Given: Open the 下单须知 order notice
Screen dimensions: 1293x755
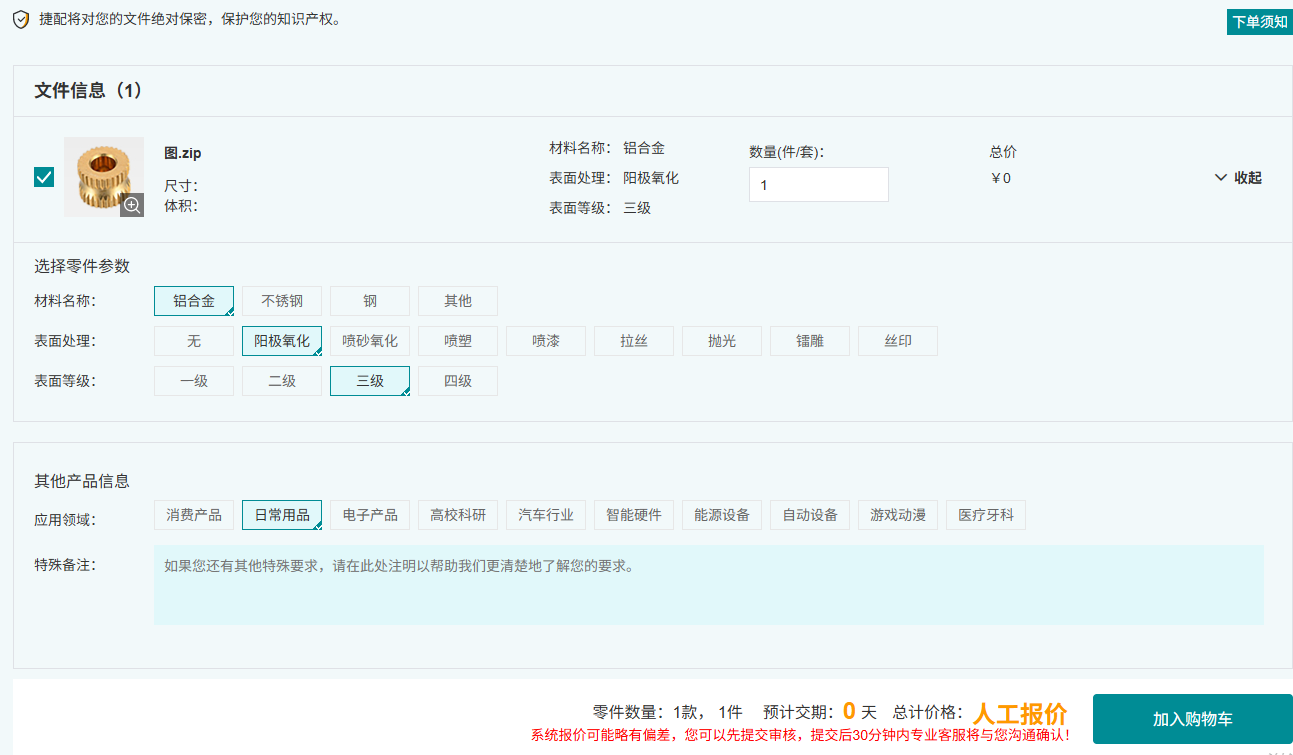Looking at the screenshot, I should [1259, 22].
